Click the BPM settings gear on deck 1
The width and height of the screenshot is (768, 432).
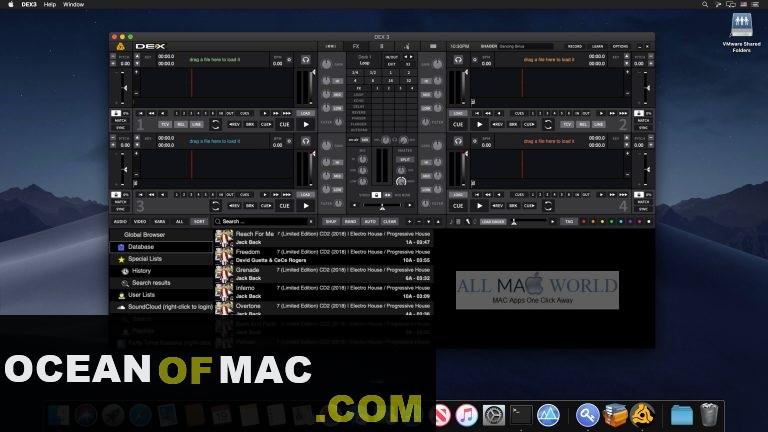click(289, 60)
